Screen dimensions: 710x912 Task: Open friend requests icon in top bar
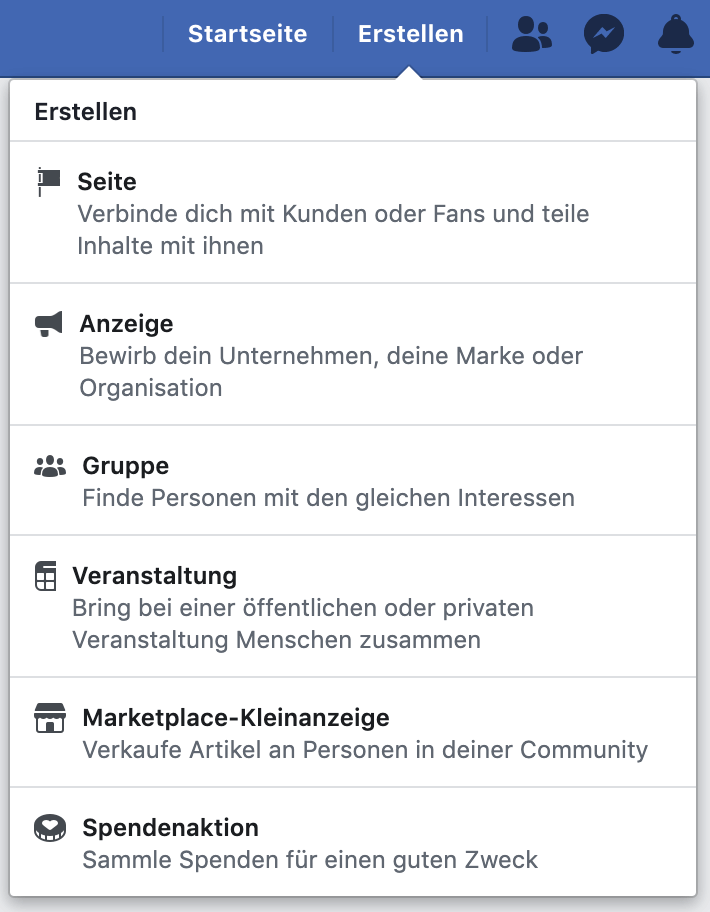click(x=531, y=35)
